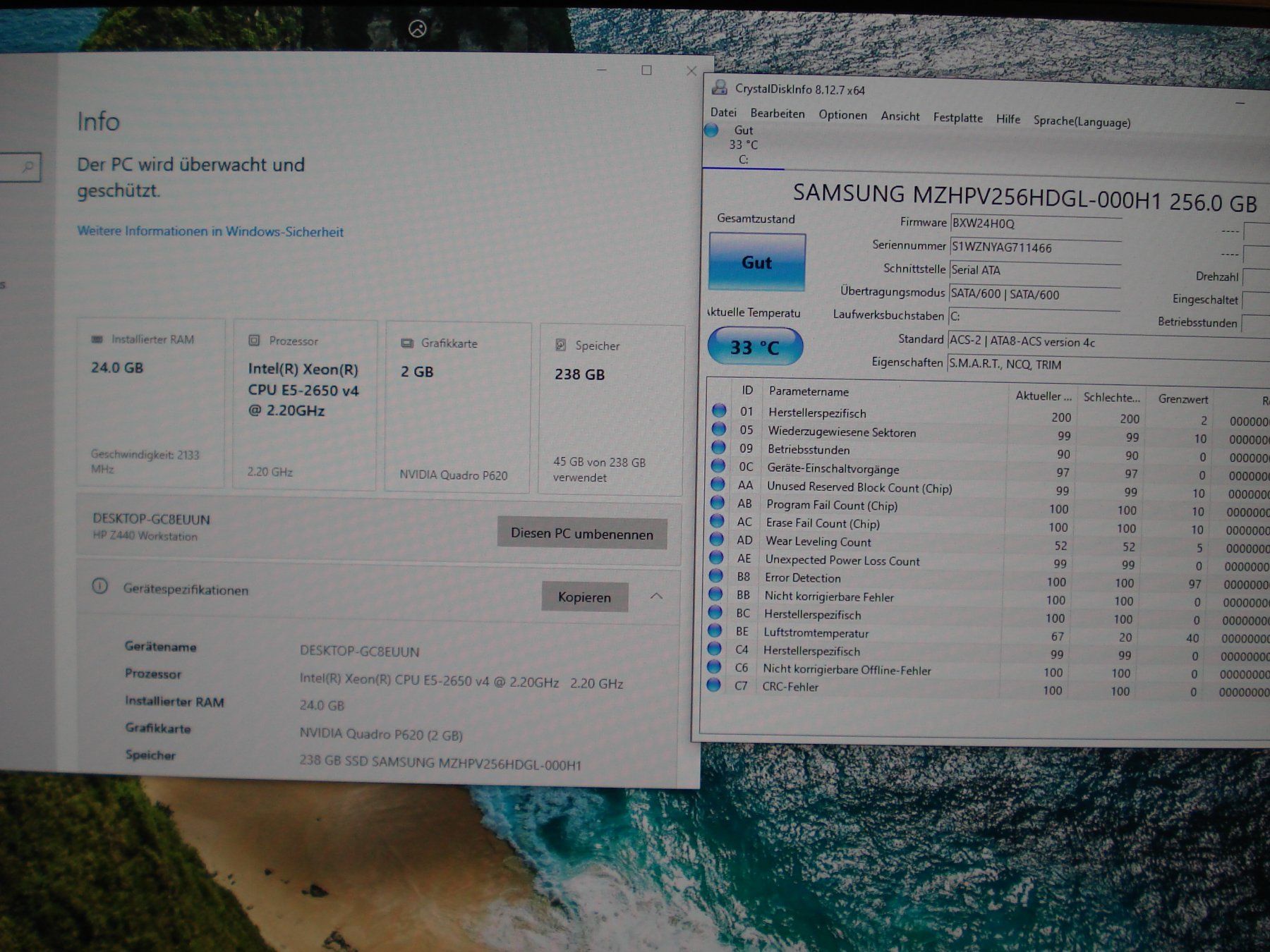Select the 'Wear Leveling Count' parameter text
The width and height of the screenshot is (1270, 952).
818,542
